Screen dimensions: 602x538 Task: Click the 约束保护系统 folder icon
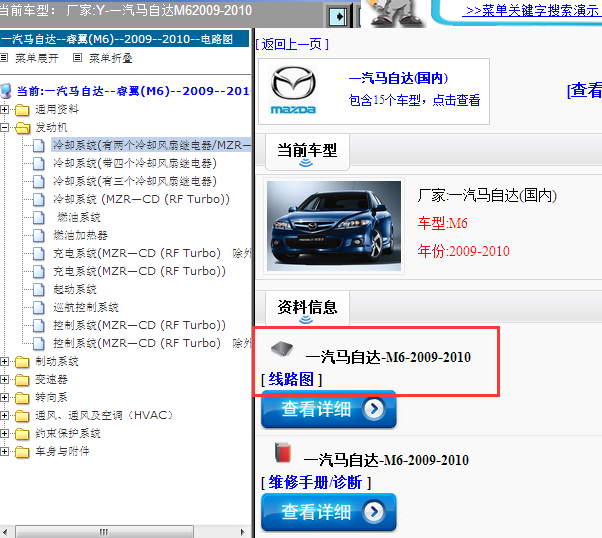[x=22, y=434]
